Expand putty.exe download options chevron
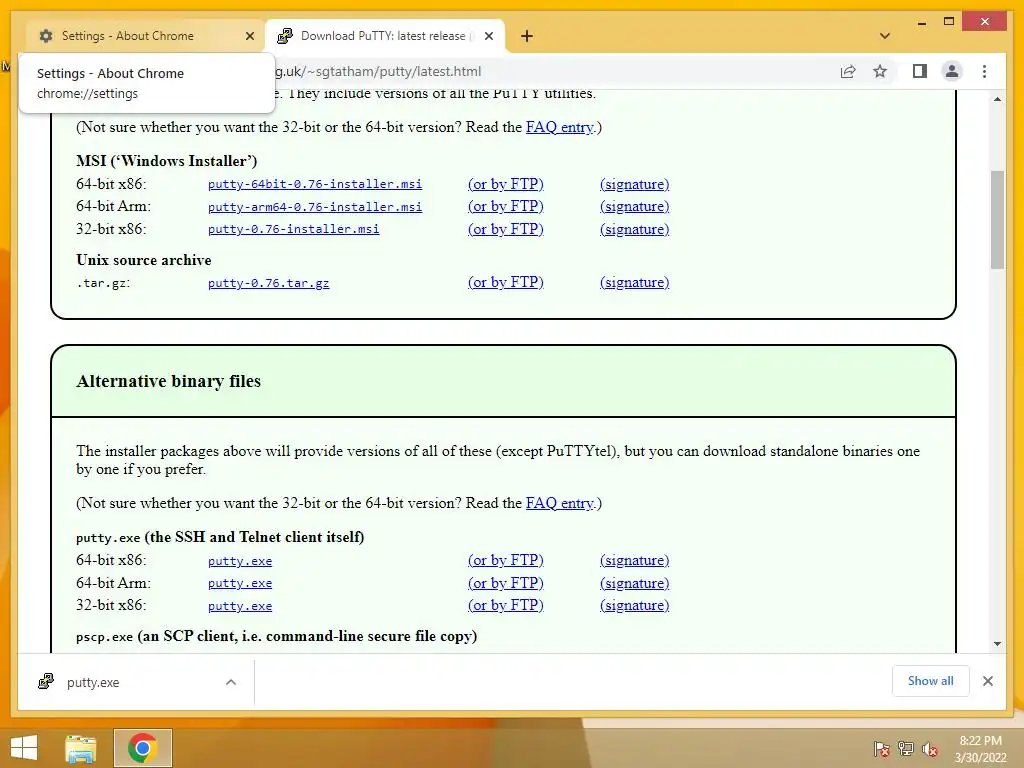The width and height of the screenshot is (1024, 768). pos(231,682)
